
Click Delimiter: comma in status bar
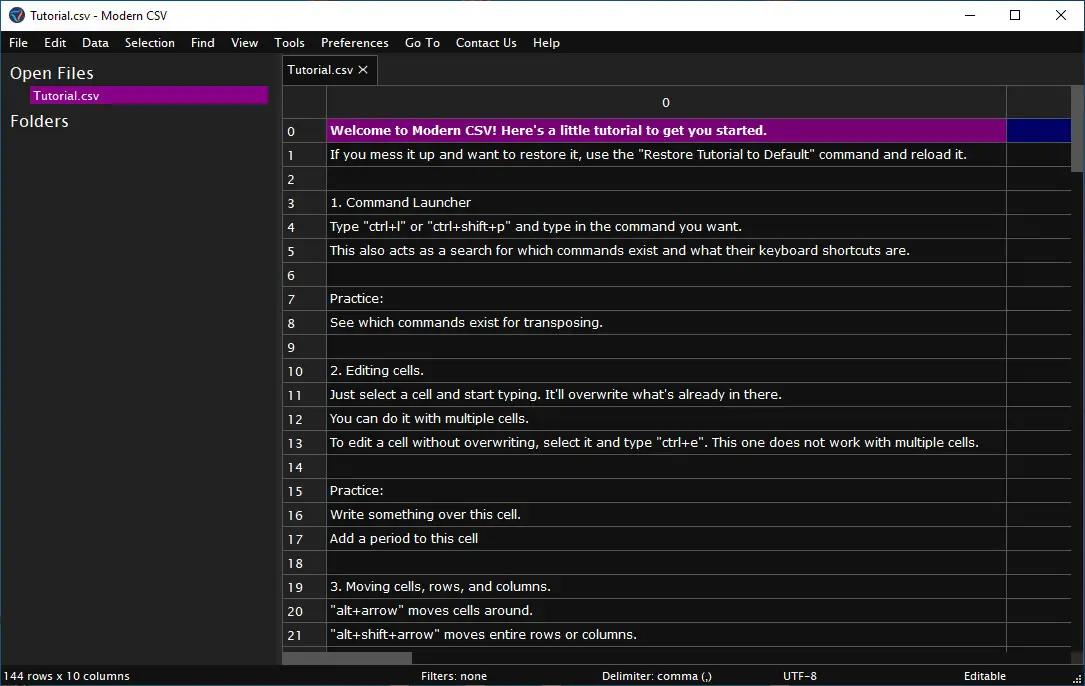click(x=656, y=677)
